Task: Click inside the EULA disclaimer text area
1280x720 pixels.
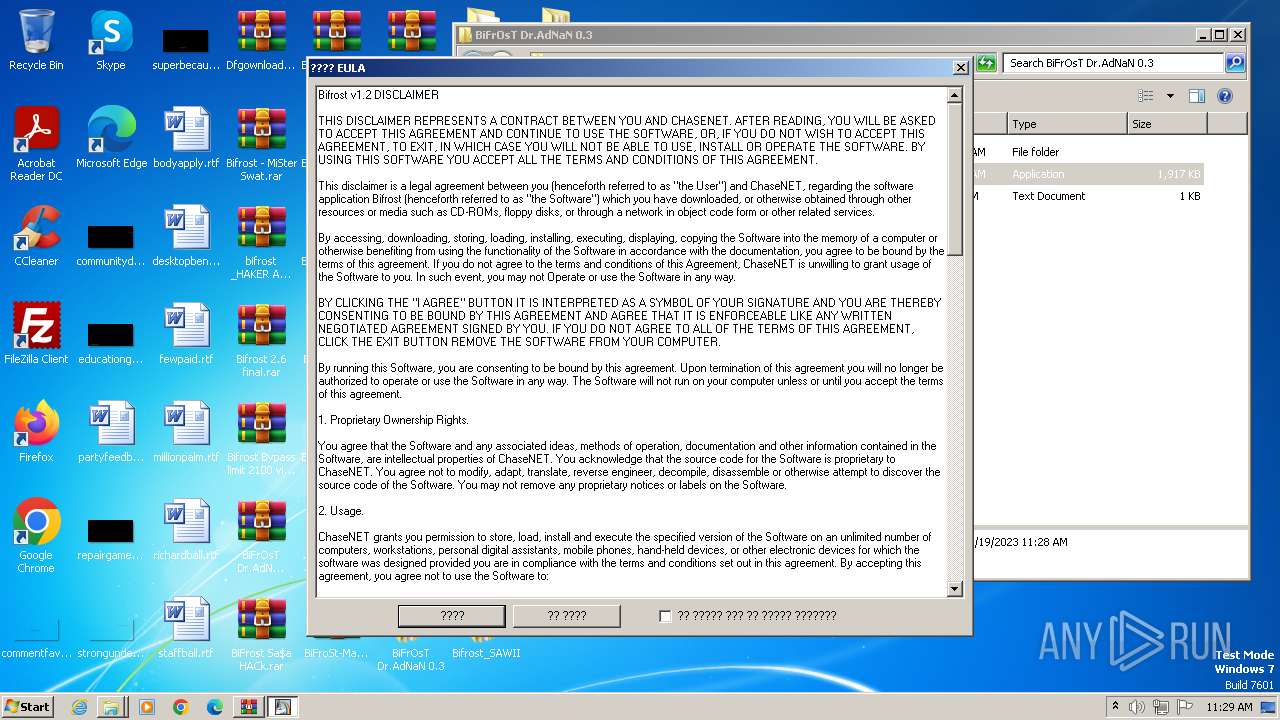Action: pyautogui.click(x=631, y=342)
